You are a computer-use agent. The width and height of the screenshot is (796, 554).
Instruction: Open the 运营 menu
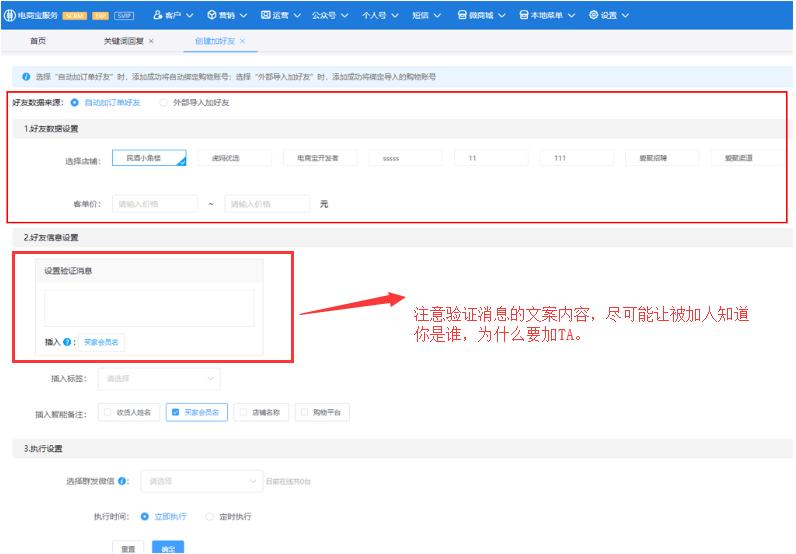pos(281,15)
